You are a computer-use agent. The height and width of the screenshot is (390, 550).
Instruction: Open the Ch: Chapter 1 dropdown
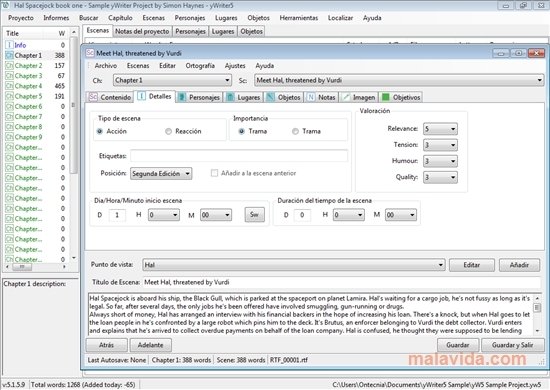point(172,80)
